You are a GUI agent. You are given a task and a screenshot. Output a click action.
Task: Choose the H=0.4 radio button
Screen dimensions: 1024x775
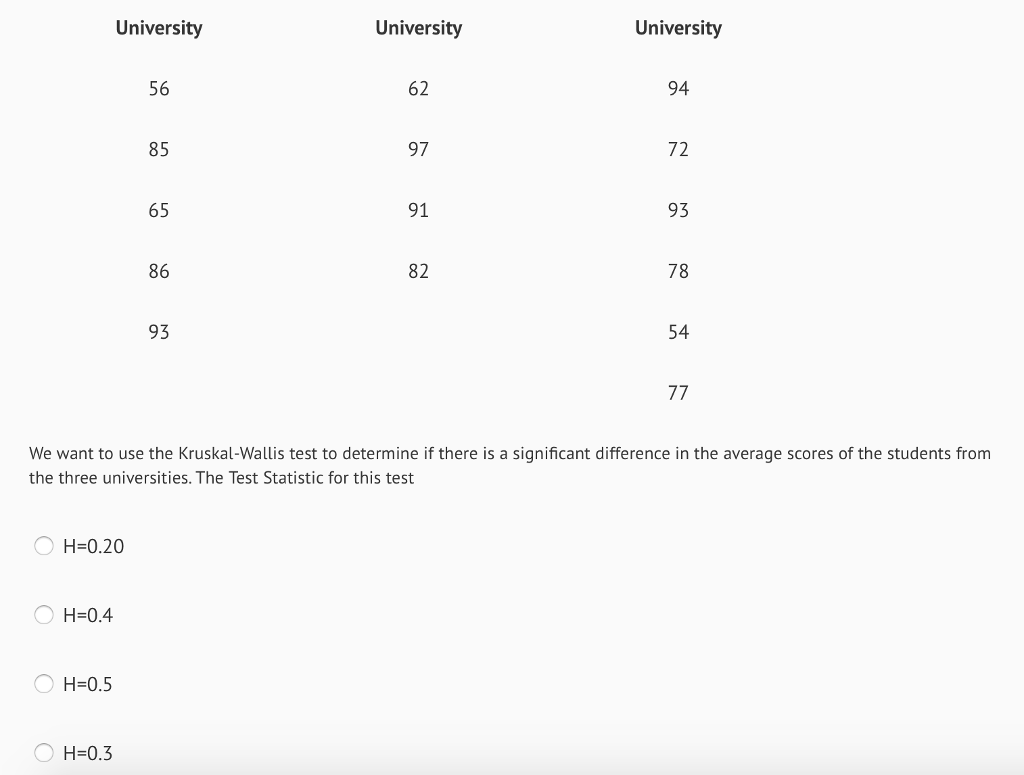(x=44, y=615)
